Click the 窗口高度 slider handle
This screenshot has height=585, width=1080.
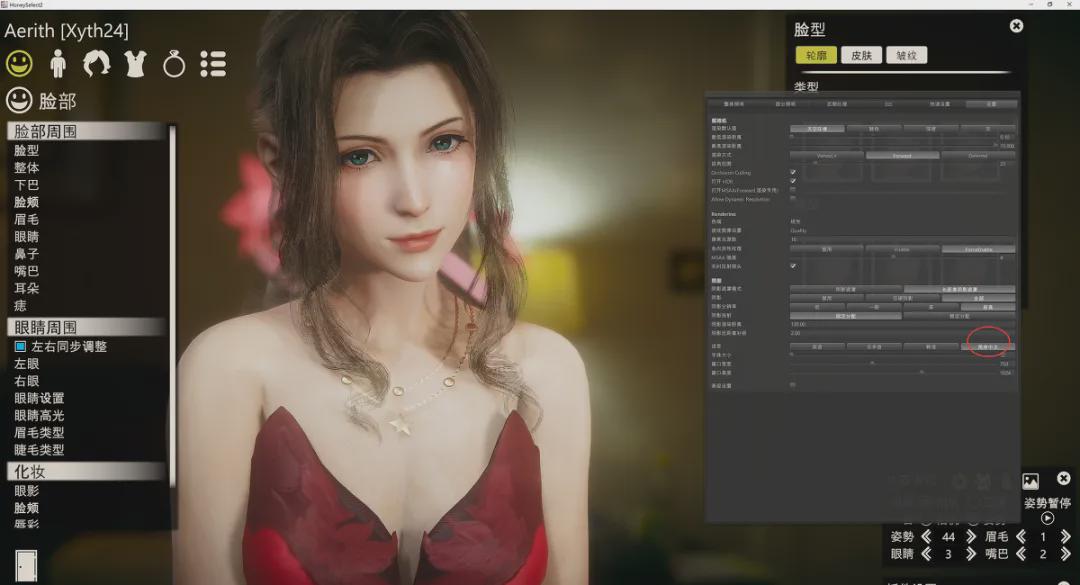922,372
